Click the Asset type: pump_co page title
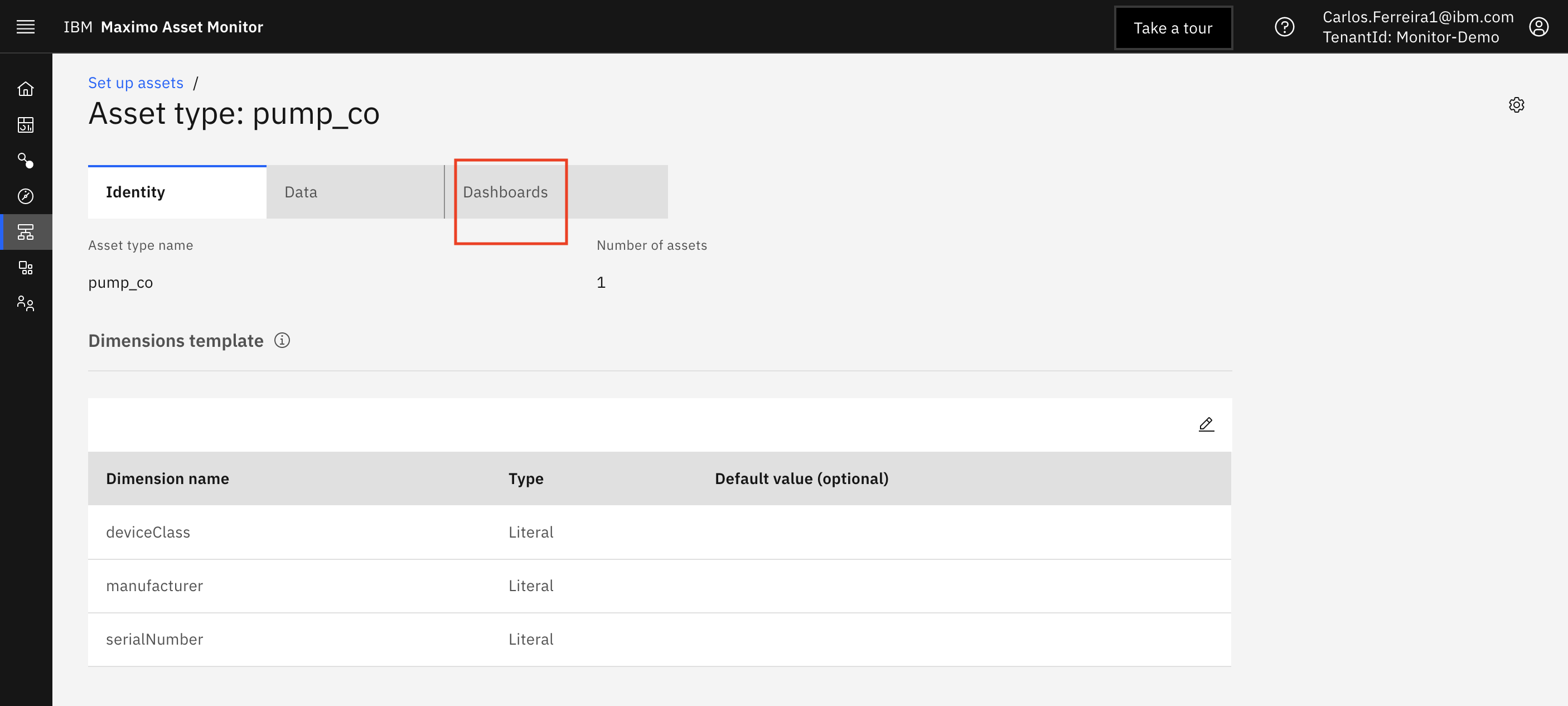Viewport: 1568px width, 706px height. [234, 114]
